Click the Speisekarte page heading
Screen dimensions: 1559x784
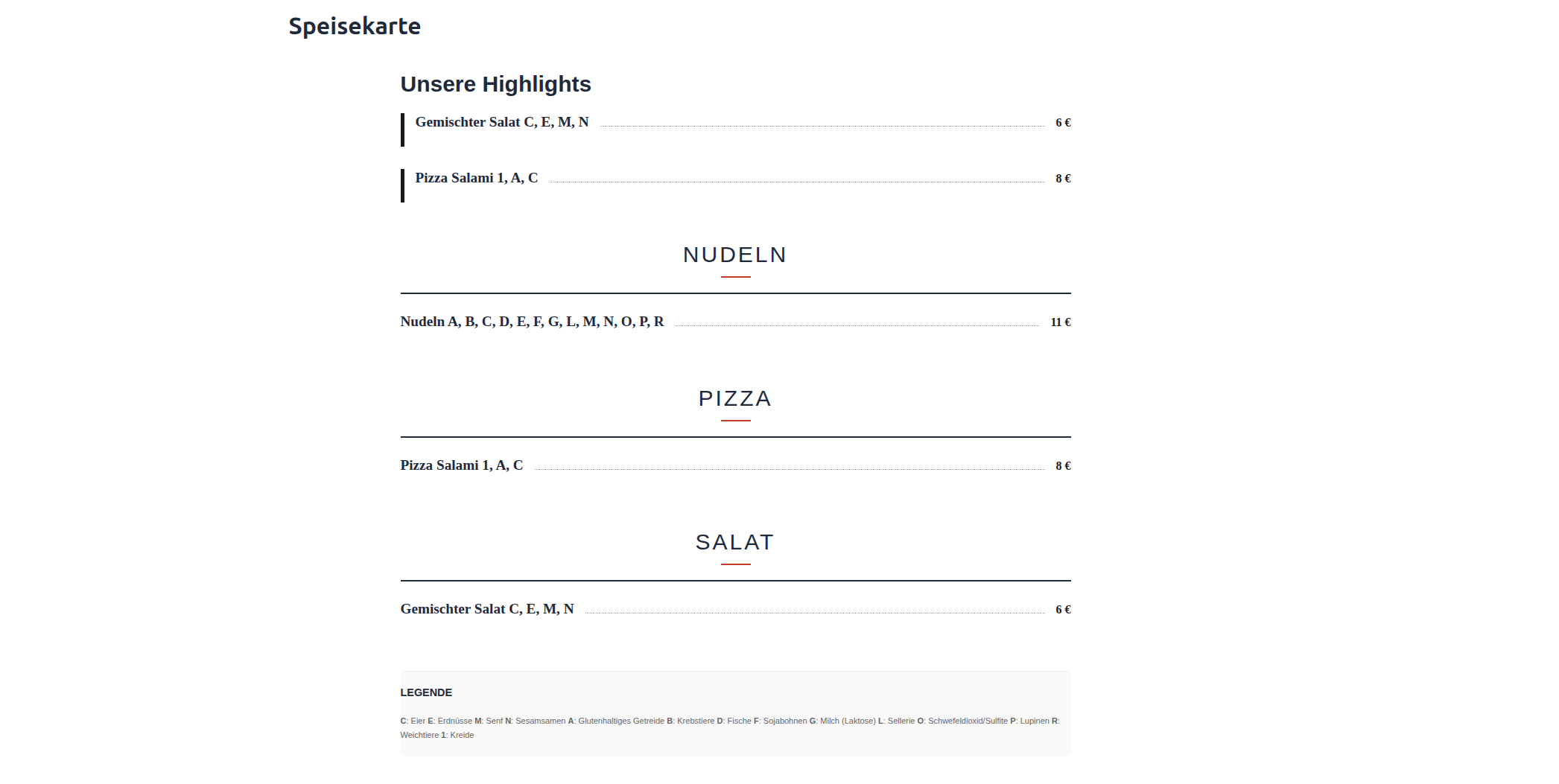point(355,26)
